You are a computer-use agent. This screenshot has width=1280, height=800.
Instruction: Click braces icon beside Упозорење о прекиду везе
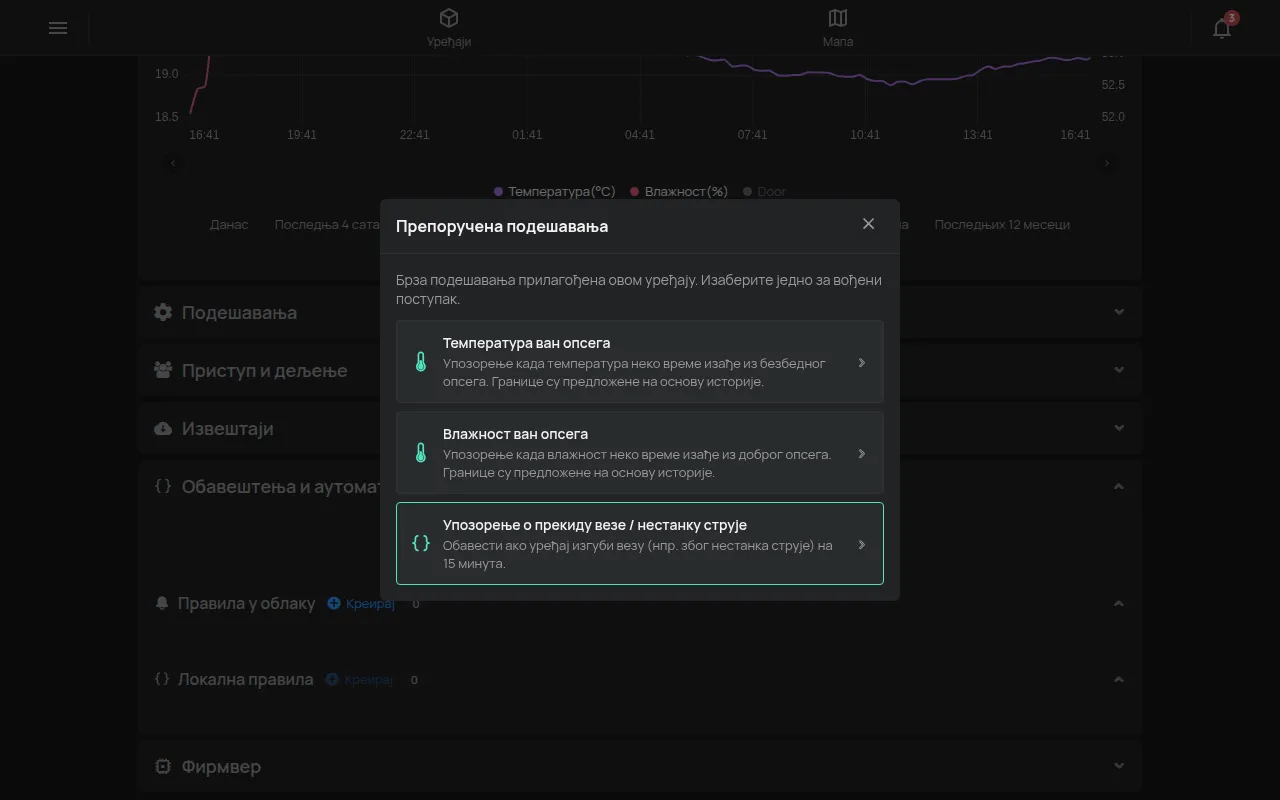pyautogui.click(x=421, y=543)
